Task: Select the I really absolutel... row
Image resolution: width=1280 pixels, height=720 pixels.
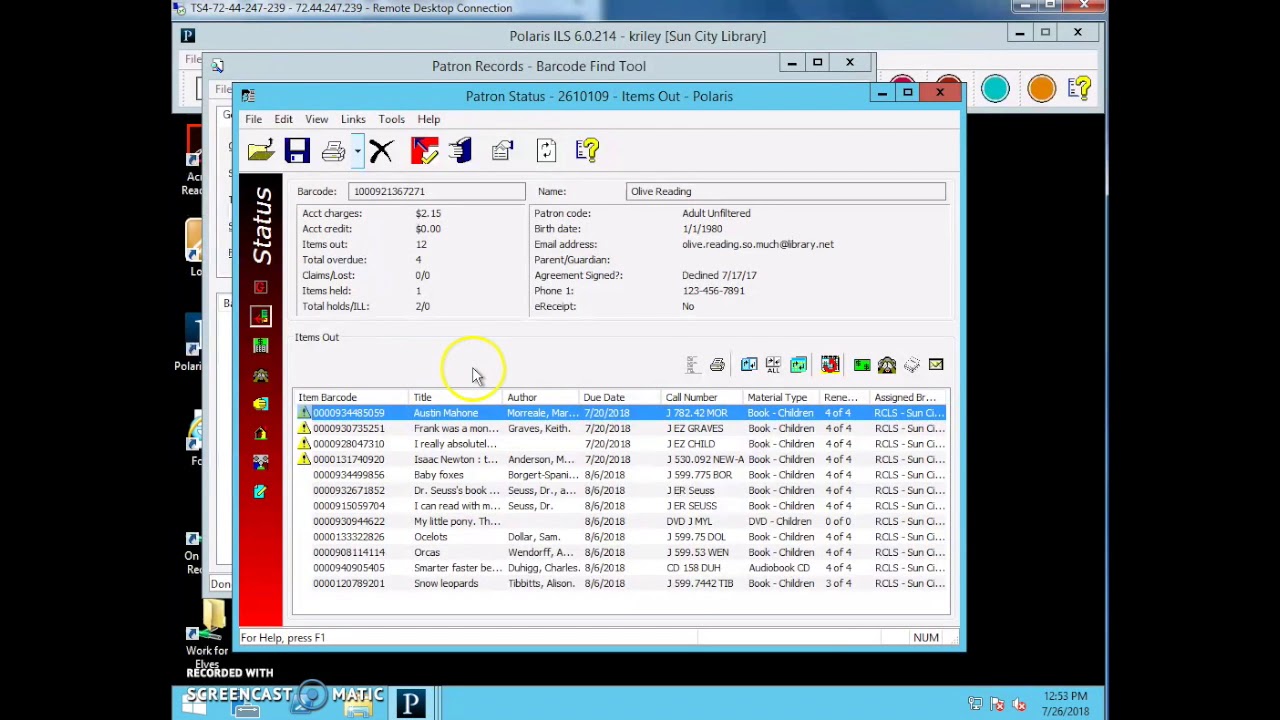Action: pos(621,444)
